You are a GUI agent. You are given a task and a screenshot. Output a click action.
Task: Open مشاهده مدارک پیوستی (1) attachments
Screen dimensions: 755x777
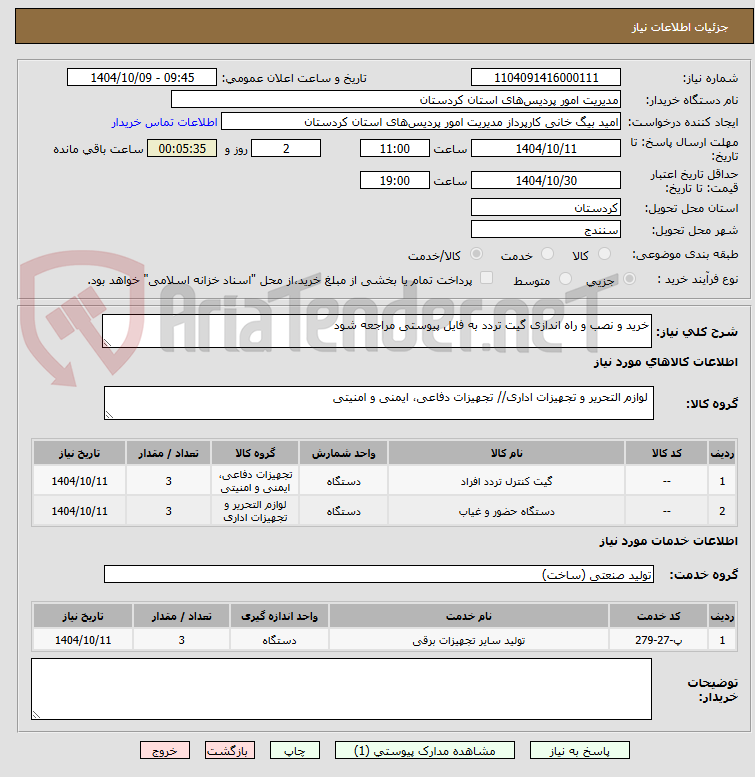pos(425,750)
